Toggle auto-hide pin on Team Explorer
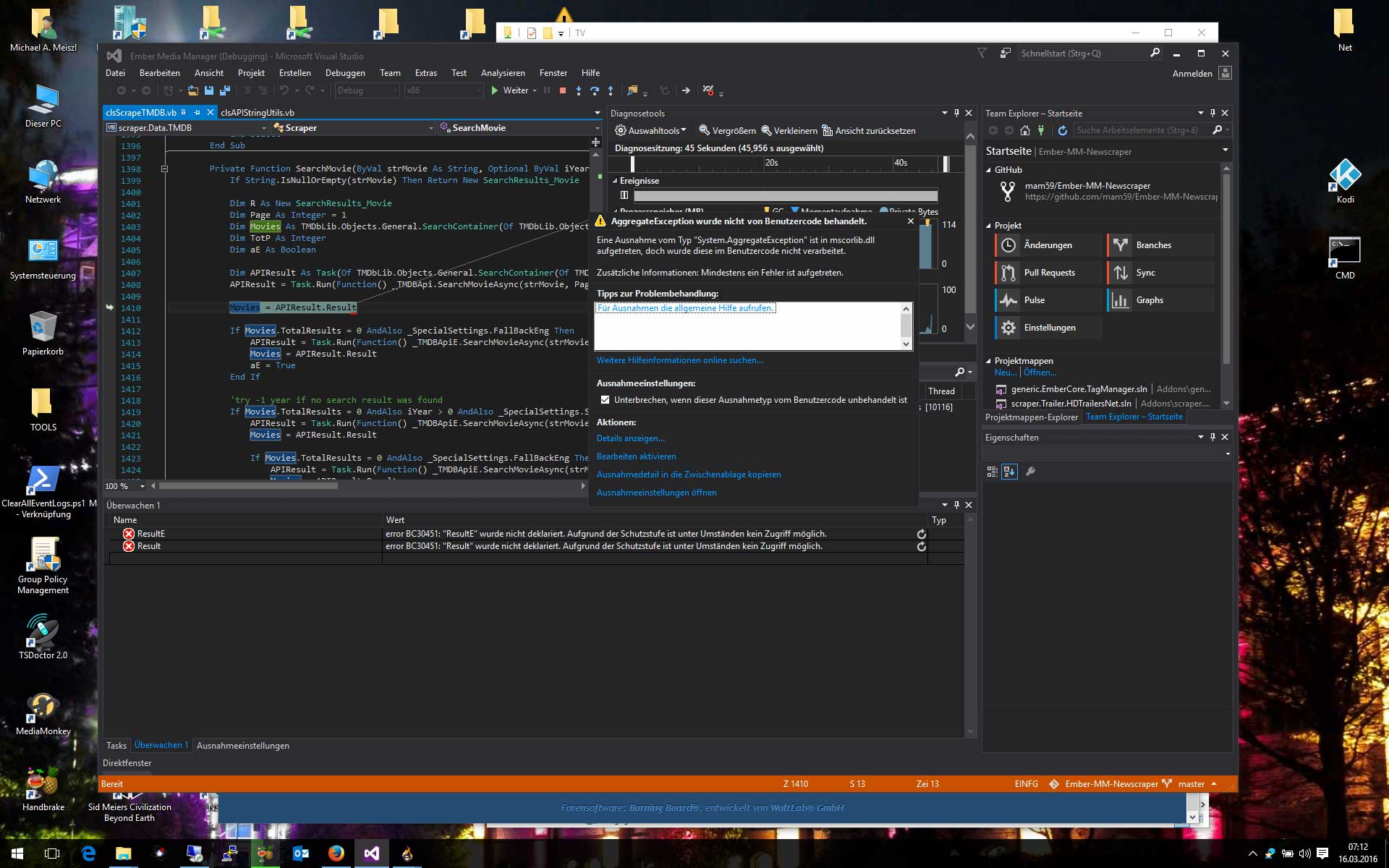 point(1212,113)
